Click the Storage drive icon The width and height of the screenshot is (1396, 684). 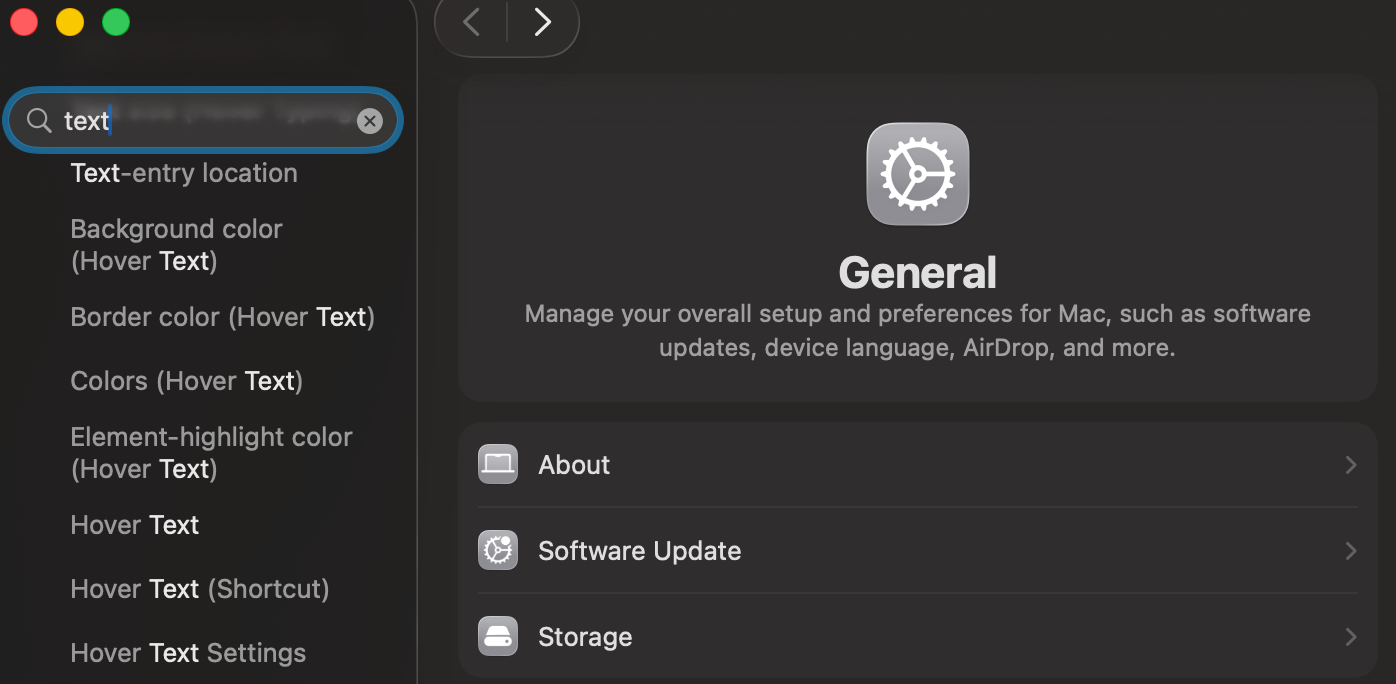498,637
